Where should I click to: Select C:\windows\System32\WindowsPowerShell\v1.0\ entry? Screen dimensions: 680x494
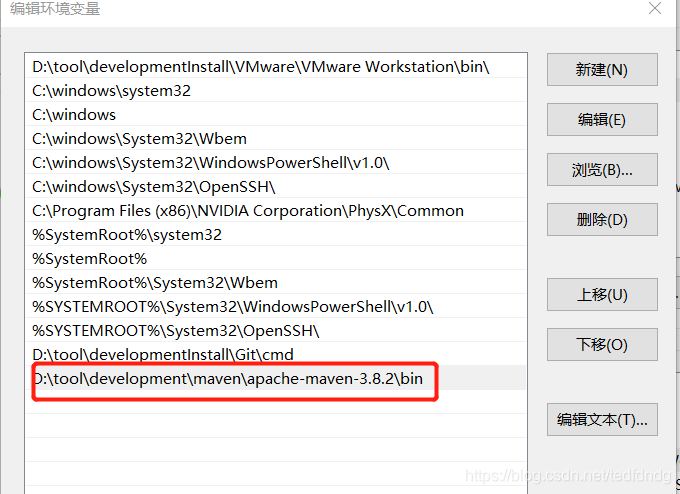[276, 162]
